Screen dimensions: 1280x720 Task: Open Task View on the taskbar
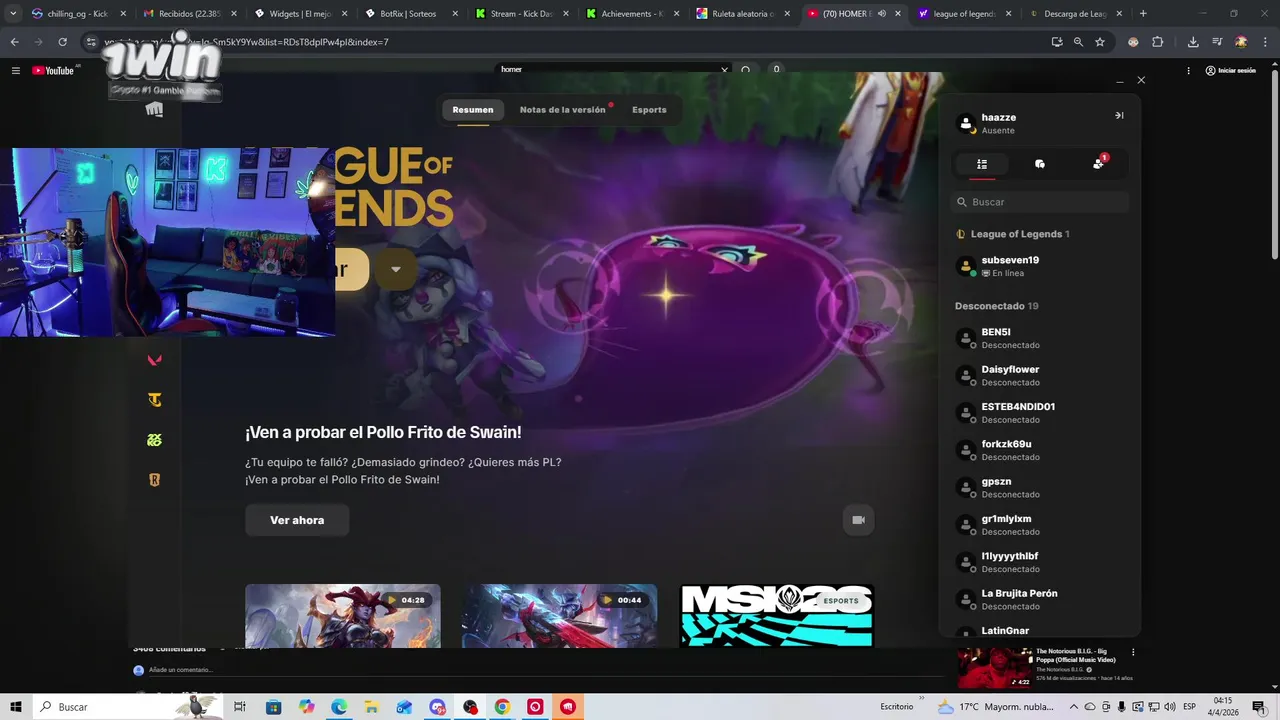(240, 707)
